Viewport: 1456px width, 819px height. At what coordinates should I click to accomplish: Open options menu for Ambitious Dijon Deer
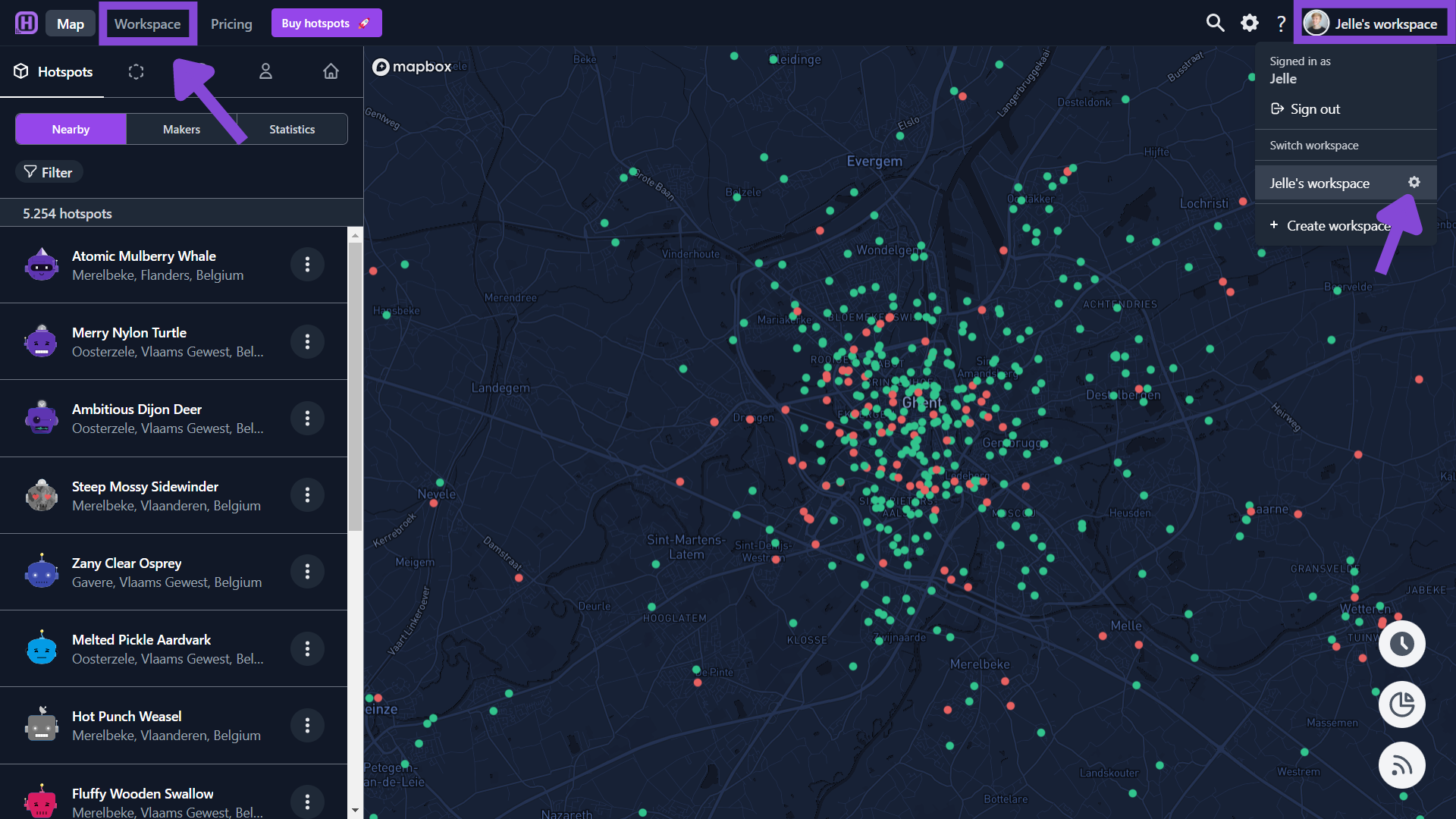[x=307, y=418]
